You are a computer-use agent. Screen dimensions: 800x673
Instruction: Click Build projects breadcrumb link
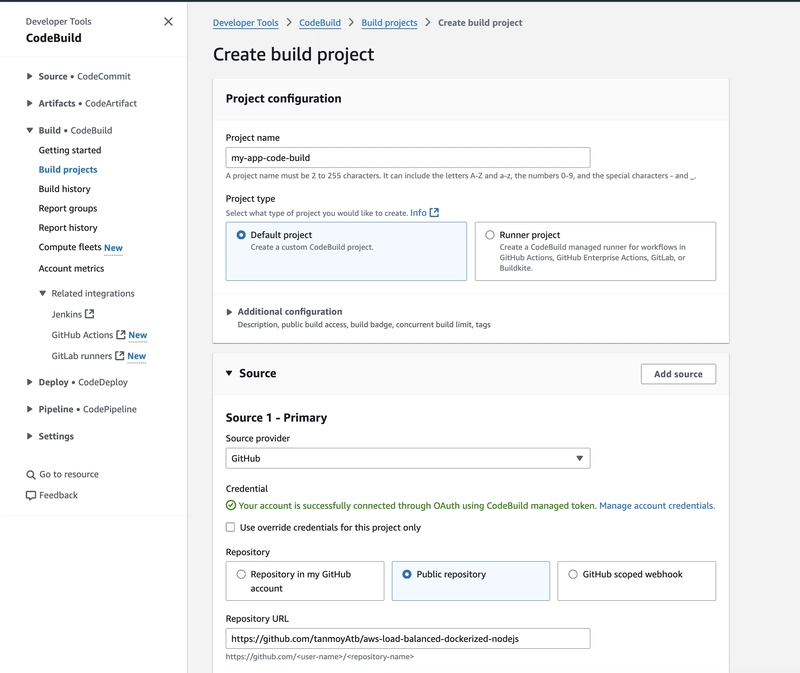389,22
